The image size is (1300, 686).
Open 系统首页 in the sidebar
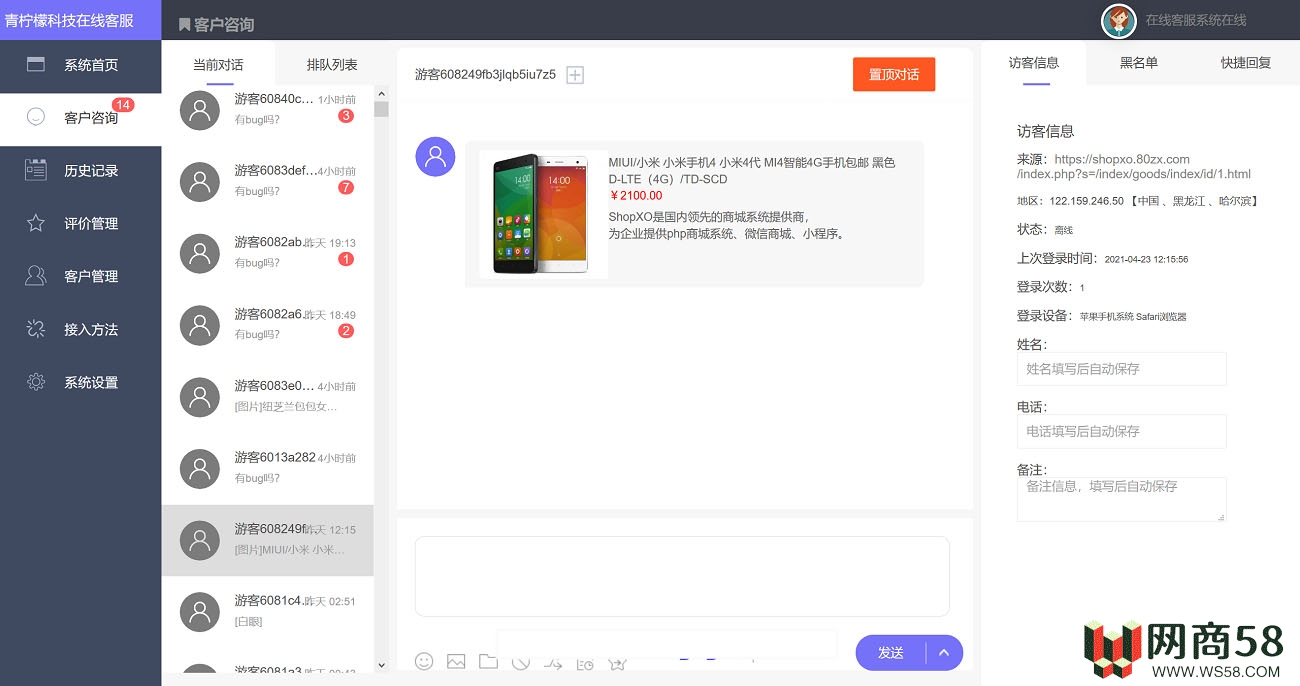click(x=80, y=65)
